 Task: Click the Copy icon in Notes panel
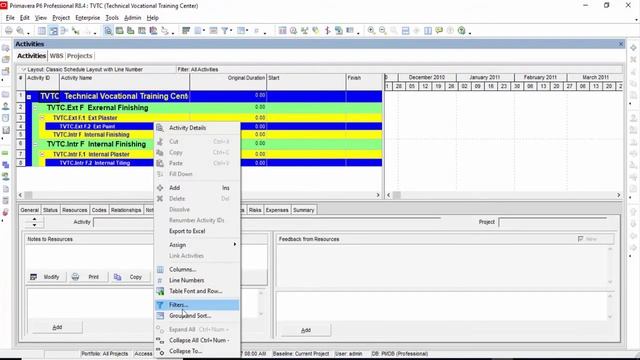click(118, 277)
